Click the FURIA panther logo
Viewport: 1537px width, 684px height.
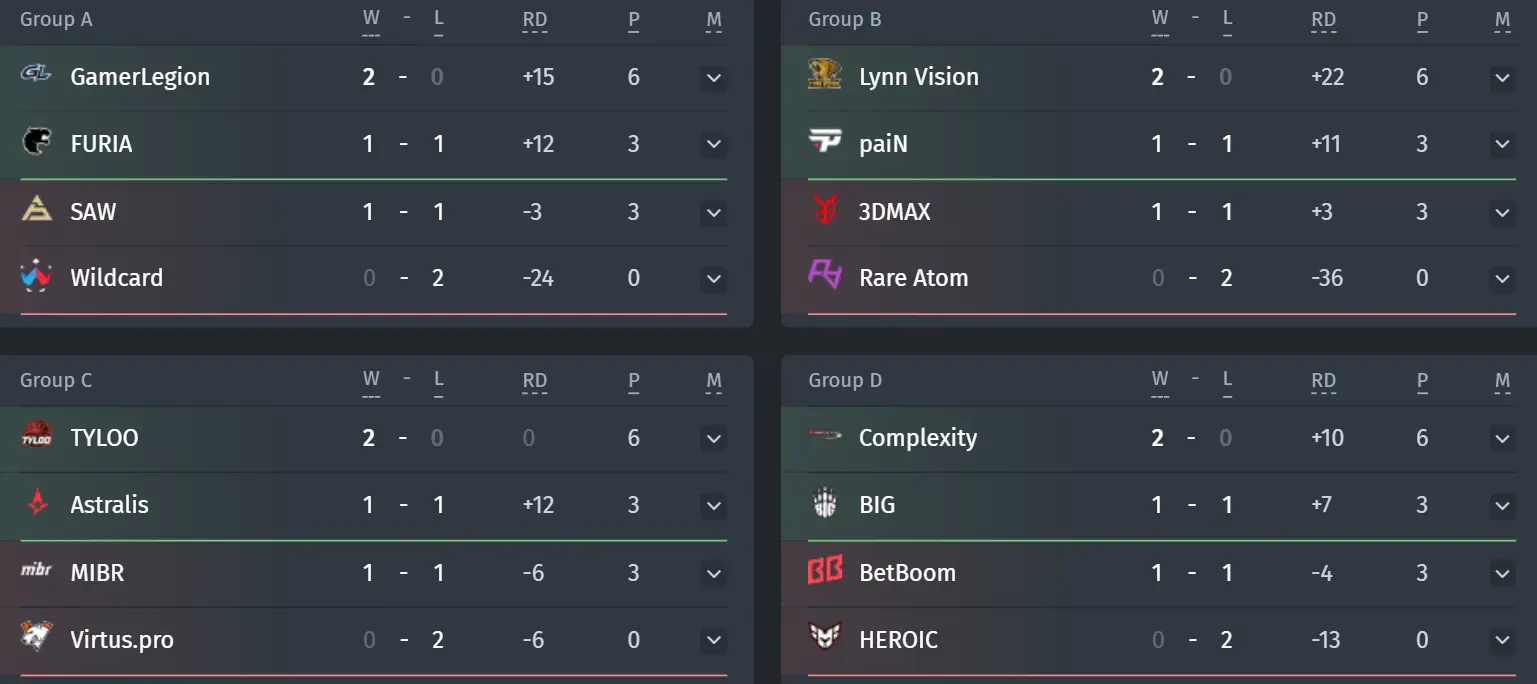point(37,143)
